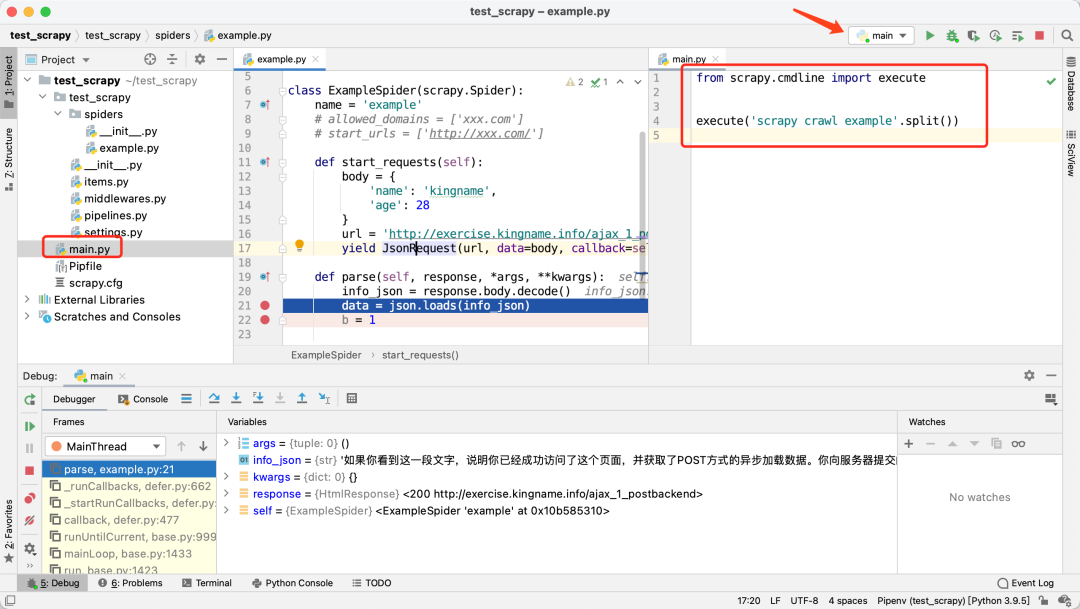Open MainThread frames dropdown

pyautogui.click(x=105, y=446)
